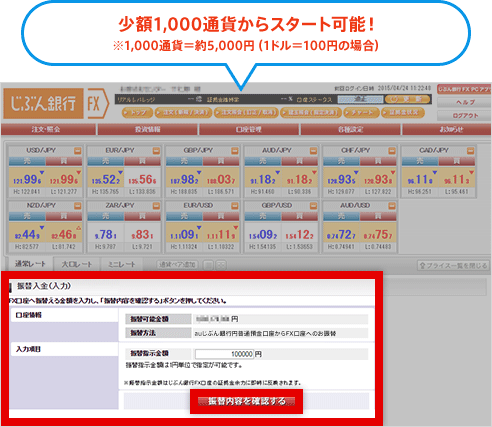Open 建玉照会(指定決済) shortcut

311,113
